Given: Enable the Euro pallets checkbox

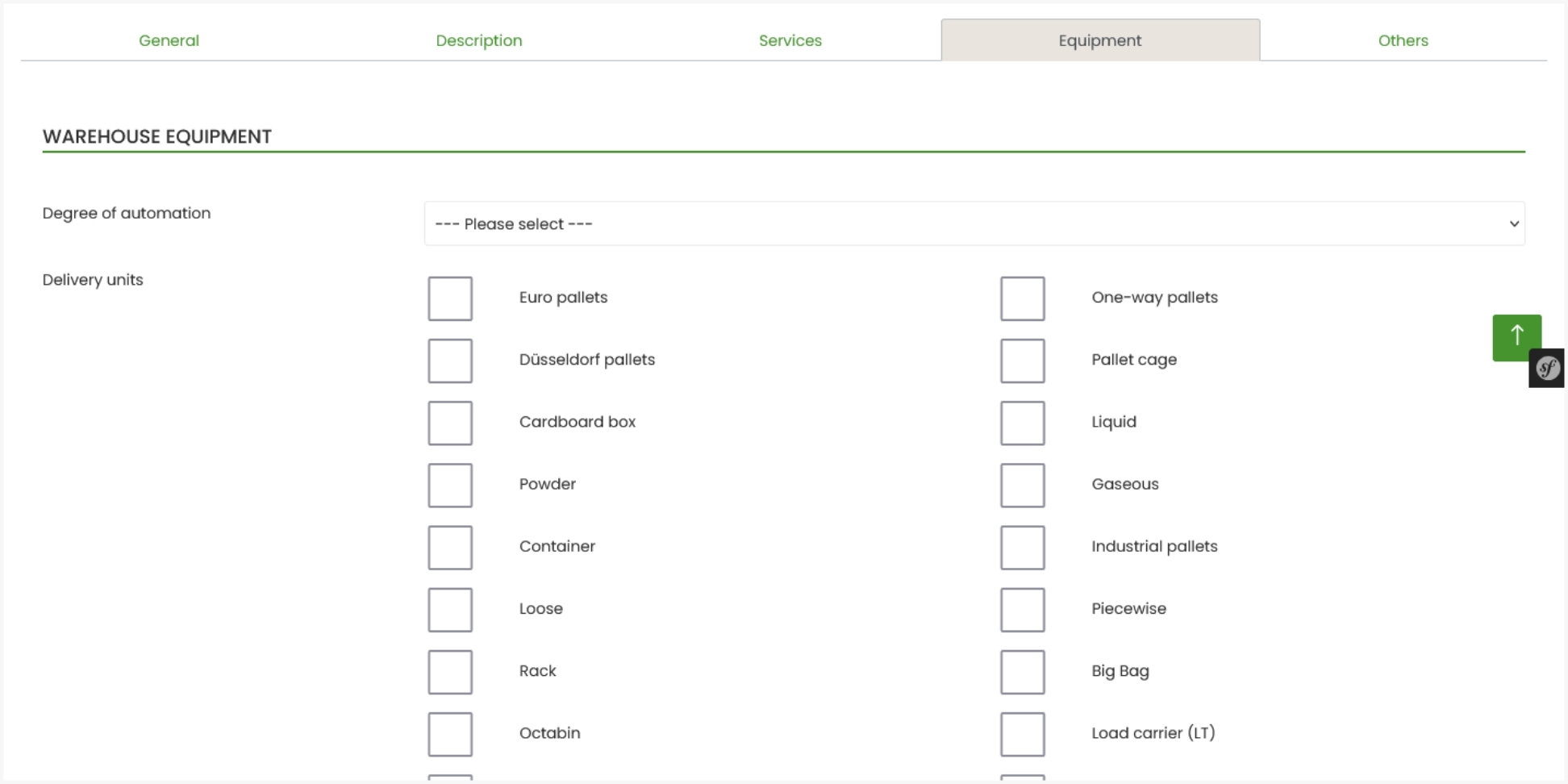Looking at the screenshot, I should 449,298.
